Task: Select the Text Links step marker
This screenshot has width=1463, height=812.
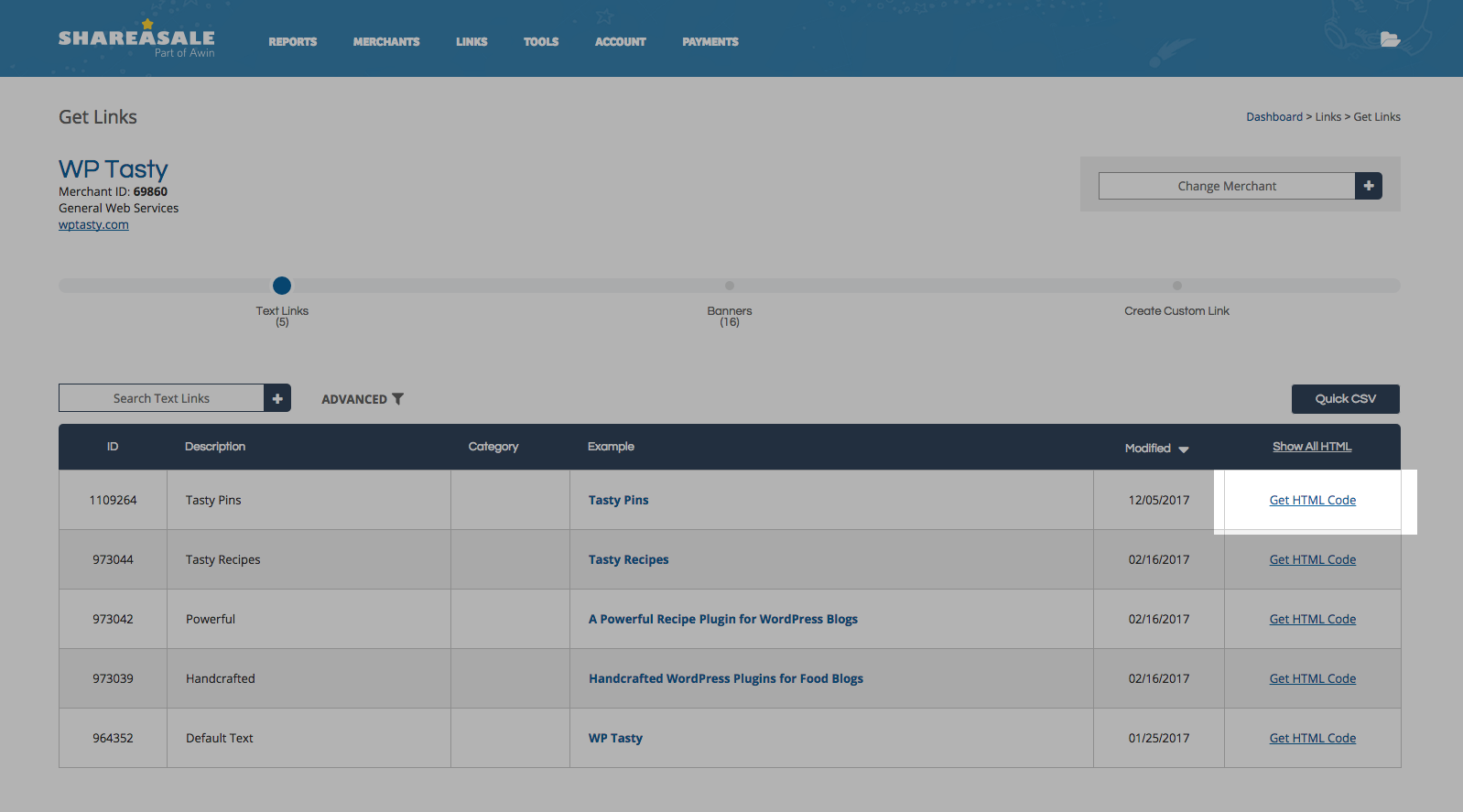Action: coord(282,286)
